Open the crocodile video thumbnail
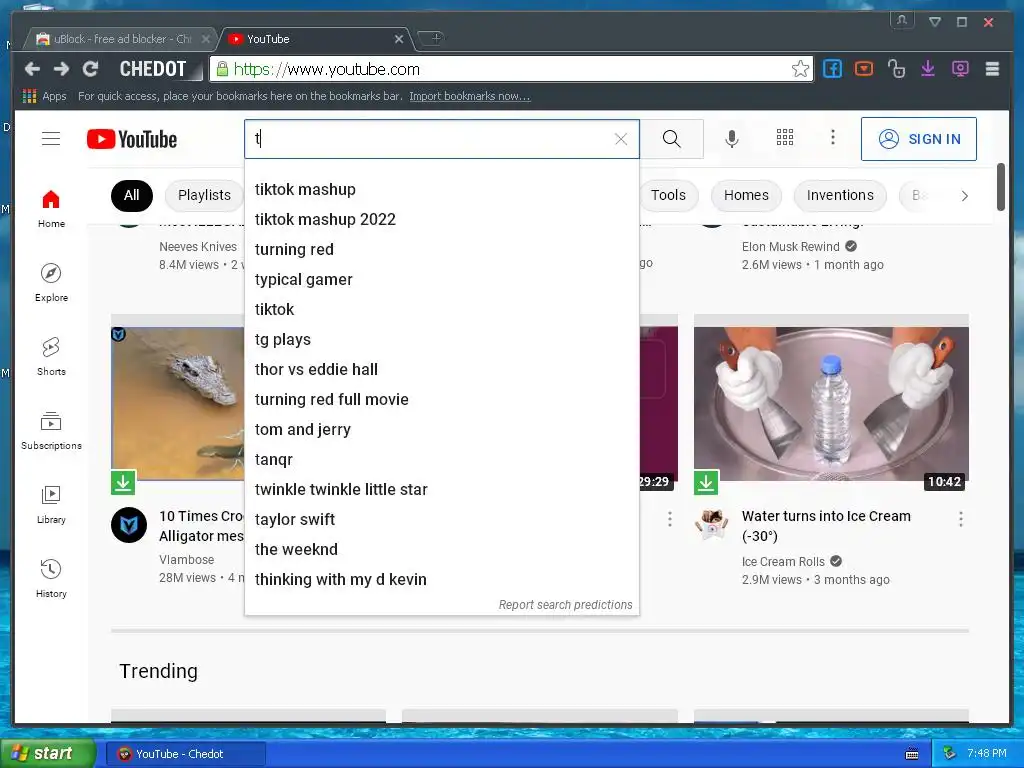The image size is (1024, 768). [x=178, y=404]
